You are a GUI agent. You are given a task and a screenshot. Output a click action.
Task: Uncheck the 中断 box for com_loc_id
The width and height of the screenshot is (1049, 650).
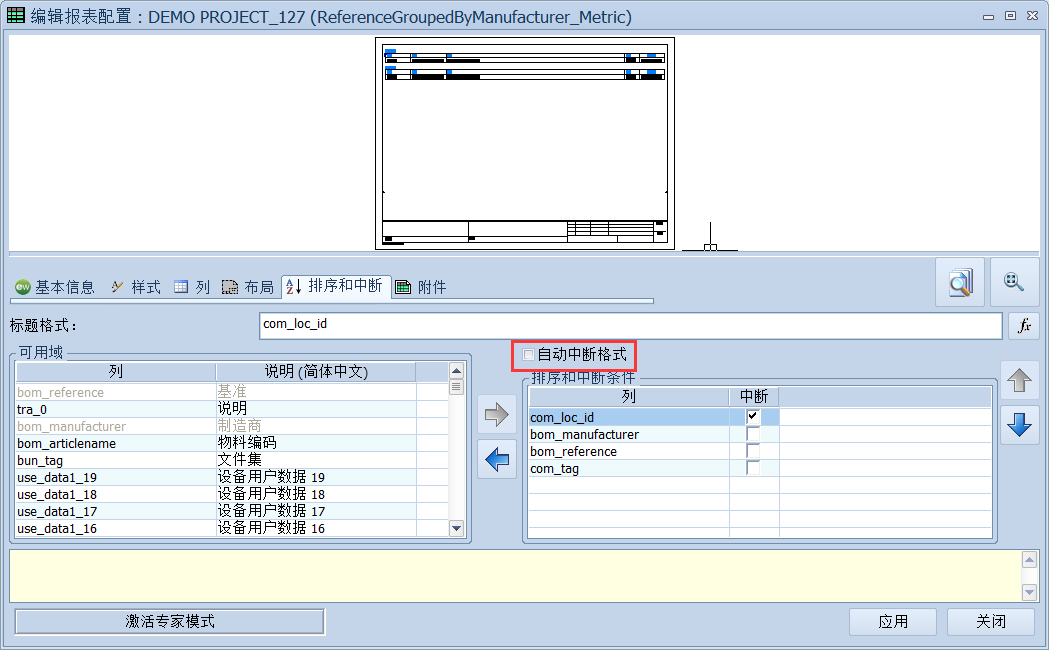(753, 417)
